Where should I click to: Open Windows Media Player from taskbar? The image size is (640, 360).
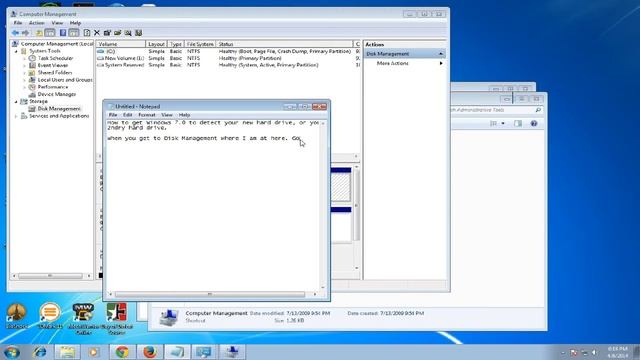coord(93,352)
